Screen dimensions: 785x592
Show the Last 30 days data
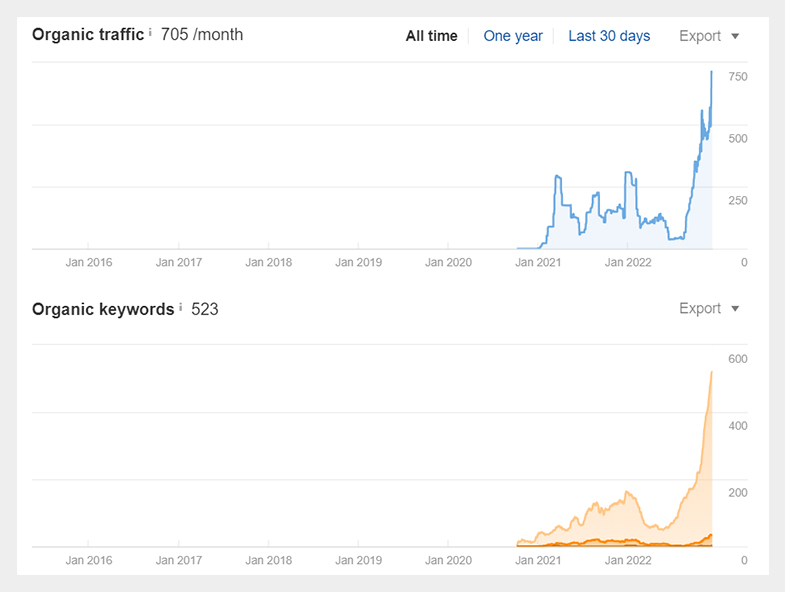(x=609, y=36)
